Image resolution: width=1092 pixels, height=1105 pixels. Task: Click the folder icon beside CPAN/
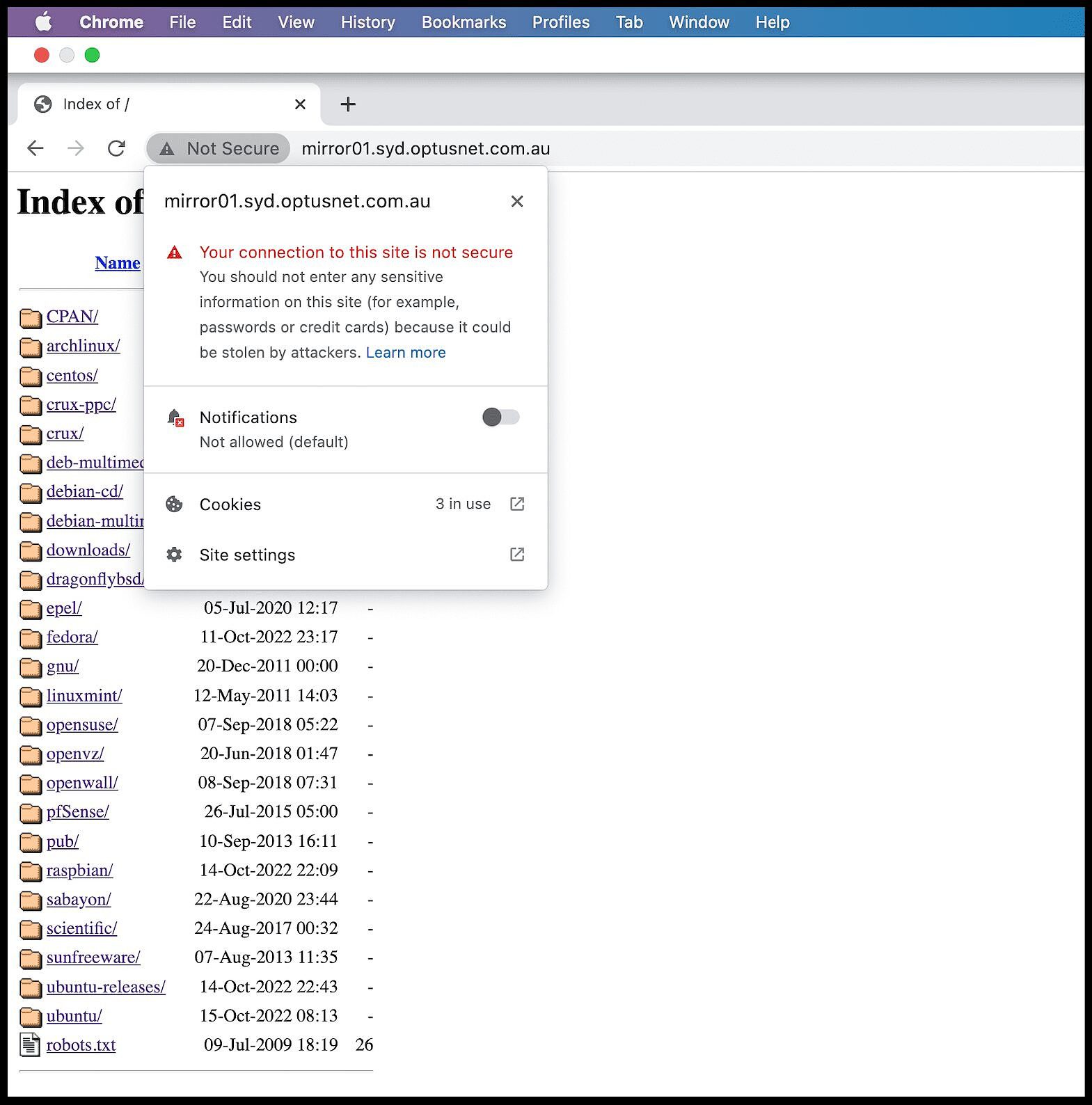click(31, 318)
